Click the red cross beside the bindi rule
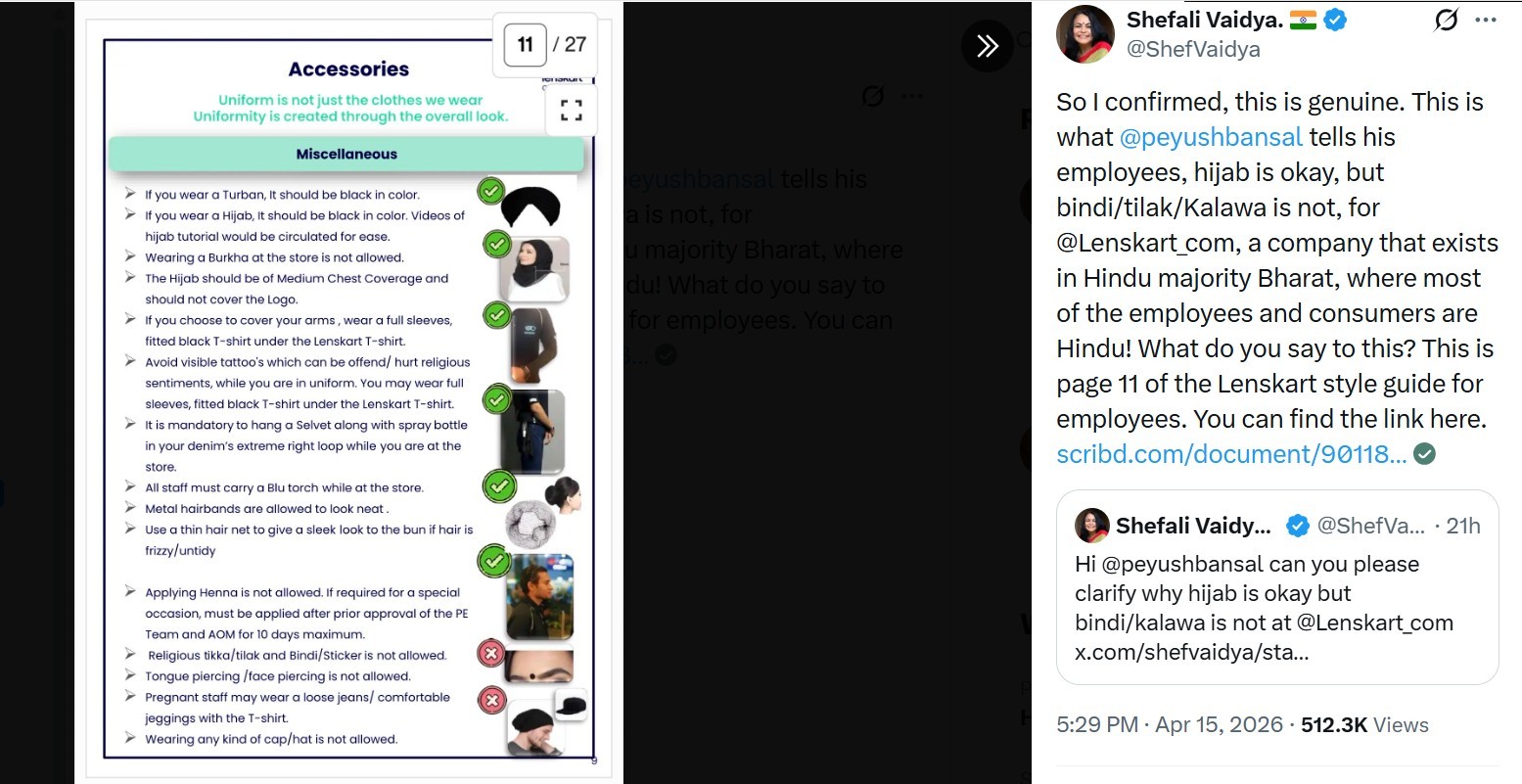 pos(490,653)
